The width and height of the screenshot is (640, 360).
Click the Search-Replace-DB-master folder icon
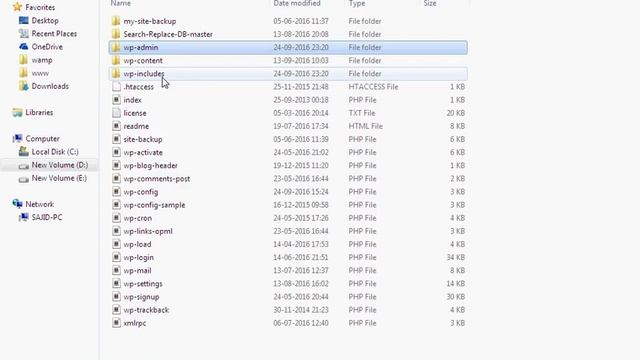(x=116, y=34)
